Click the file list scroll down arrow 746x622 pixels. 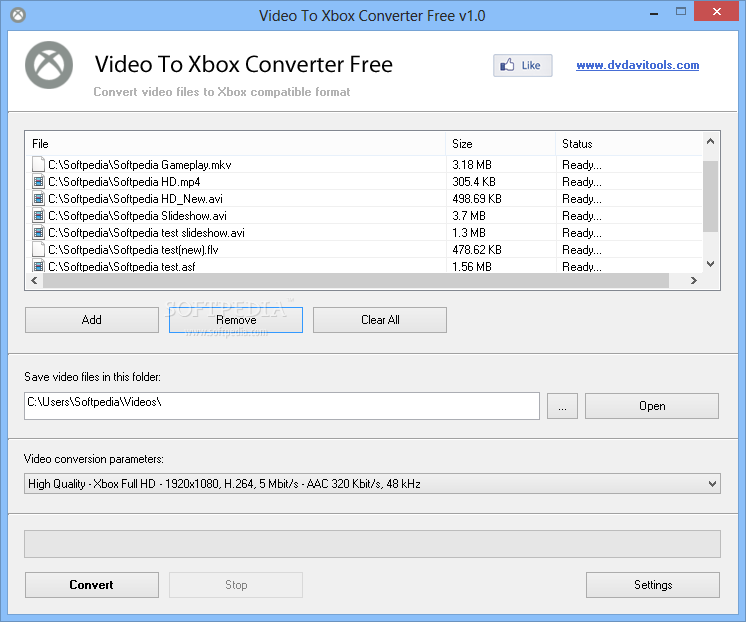pyautogui.click(x=710, y=264)
